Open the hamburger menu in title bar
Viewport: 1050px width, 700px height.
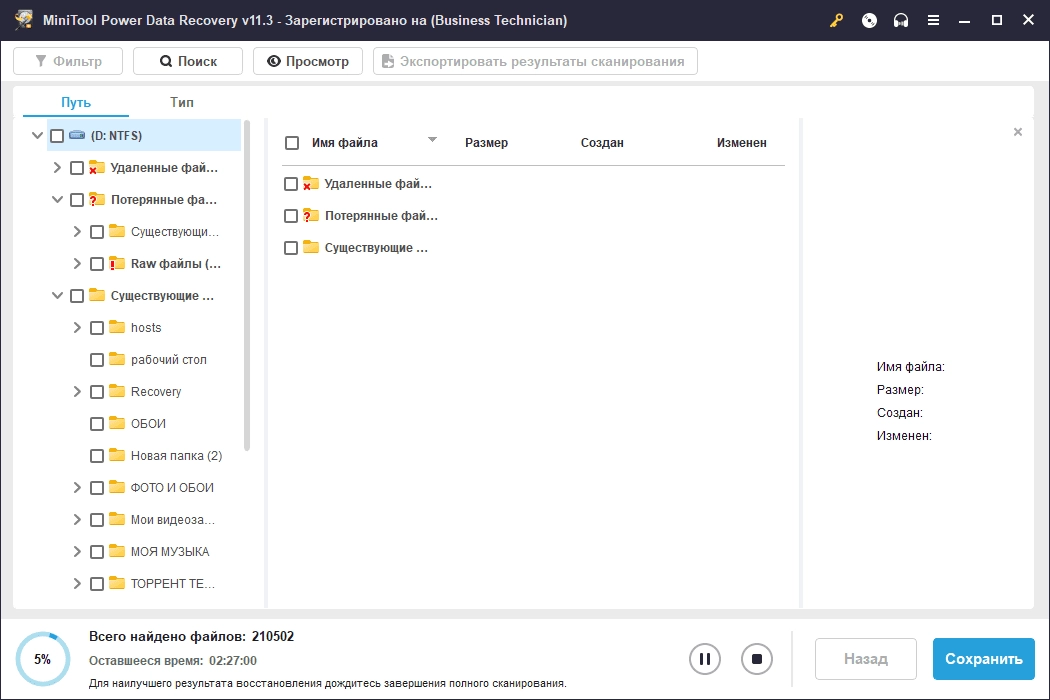coord(933,21)
